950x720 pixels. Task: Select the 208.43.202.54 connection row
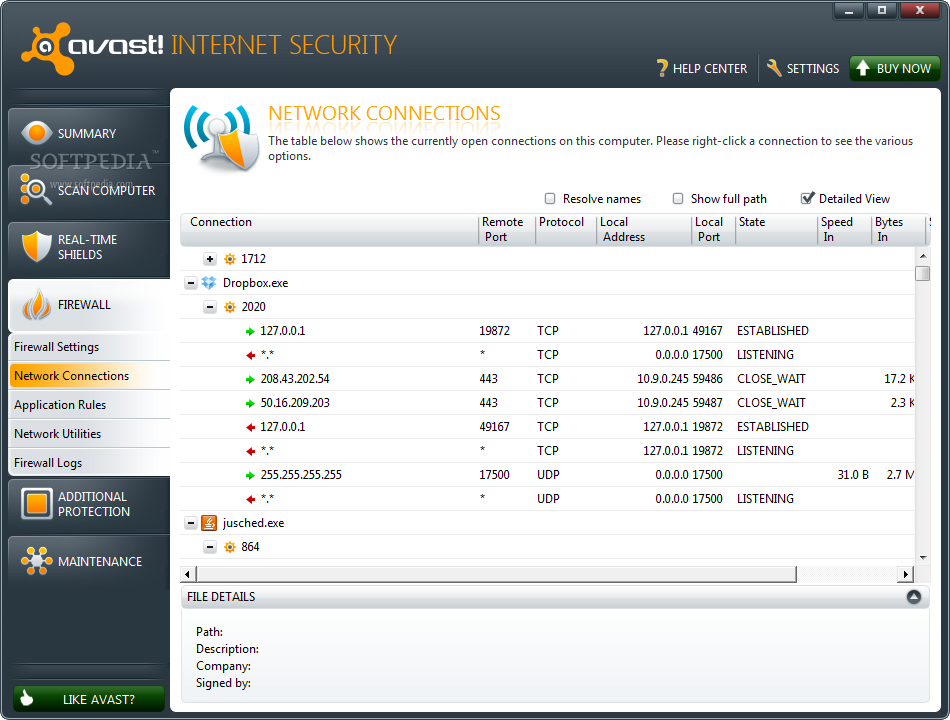coord(547,379)
